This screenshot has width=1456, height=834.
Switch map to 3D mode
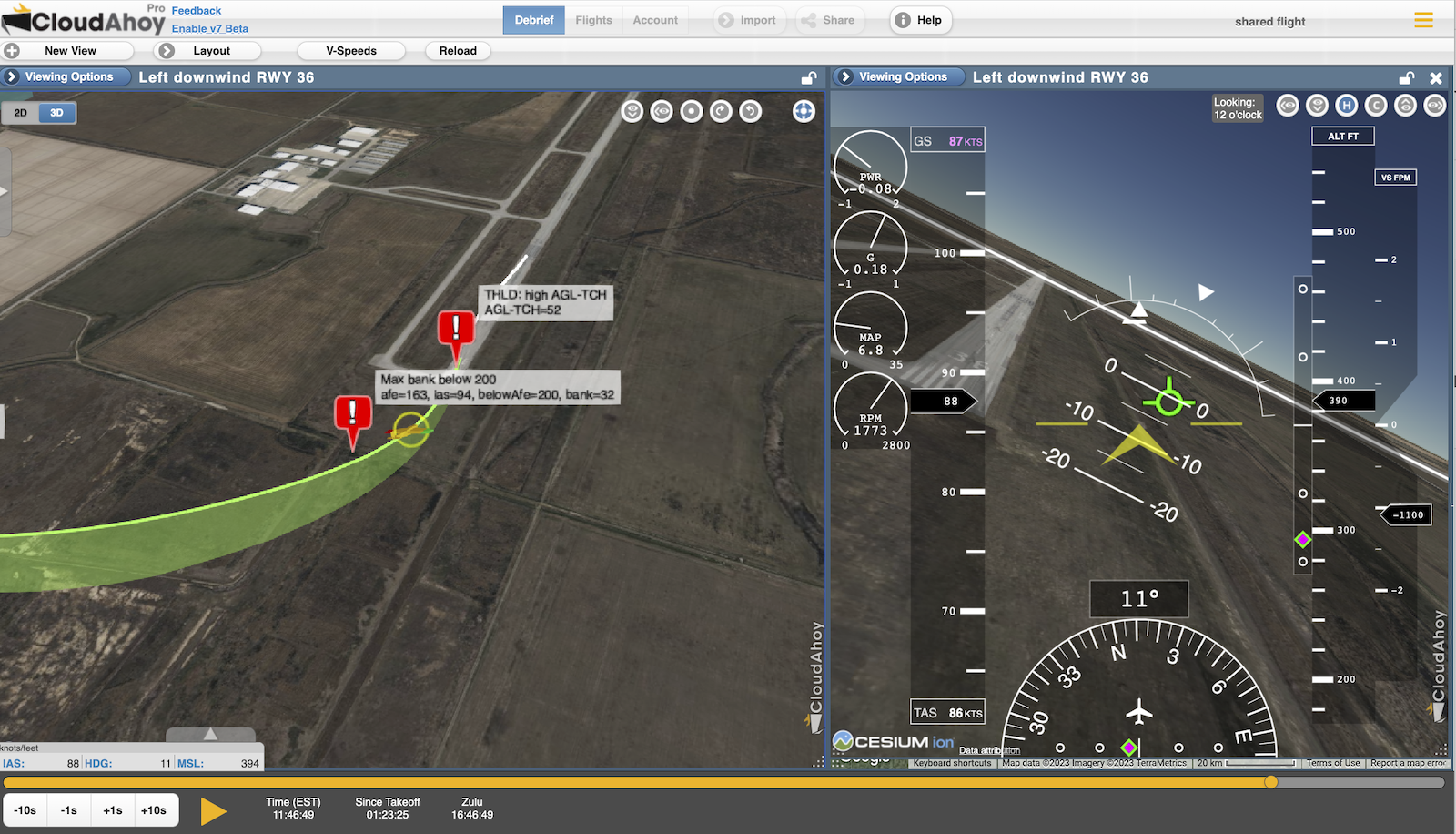click(56, 113)
